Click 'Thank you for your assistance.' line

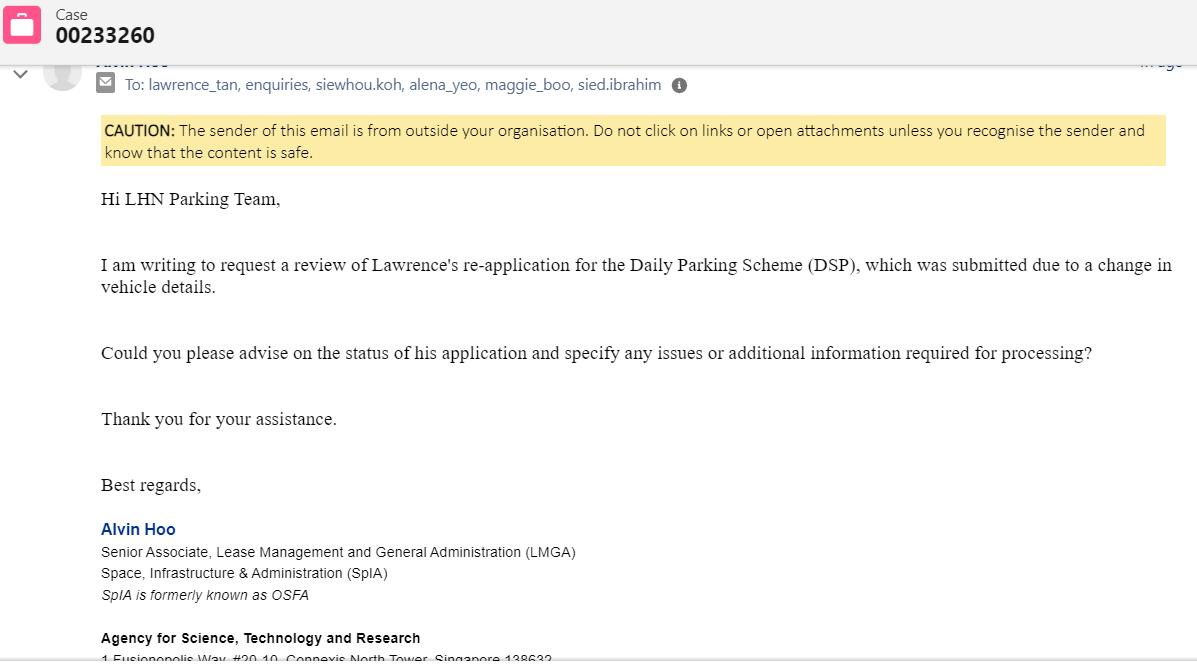[219, 419]
